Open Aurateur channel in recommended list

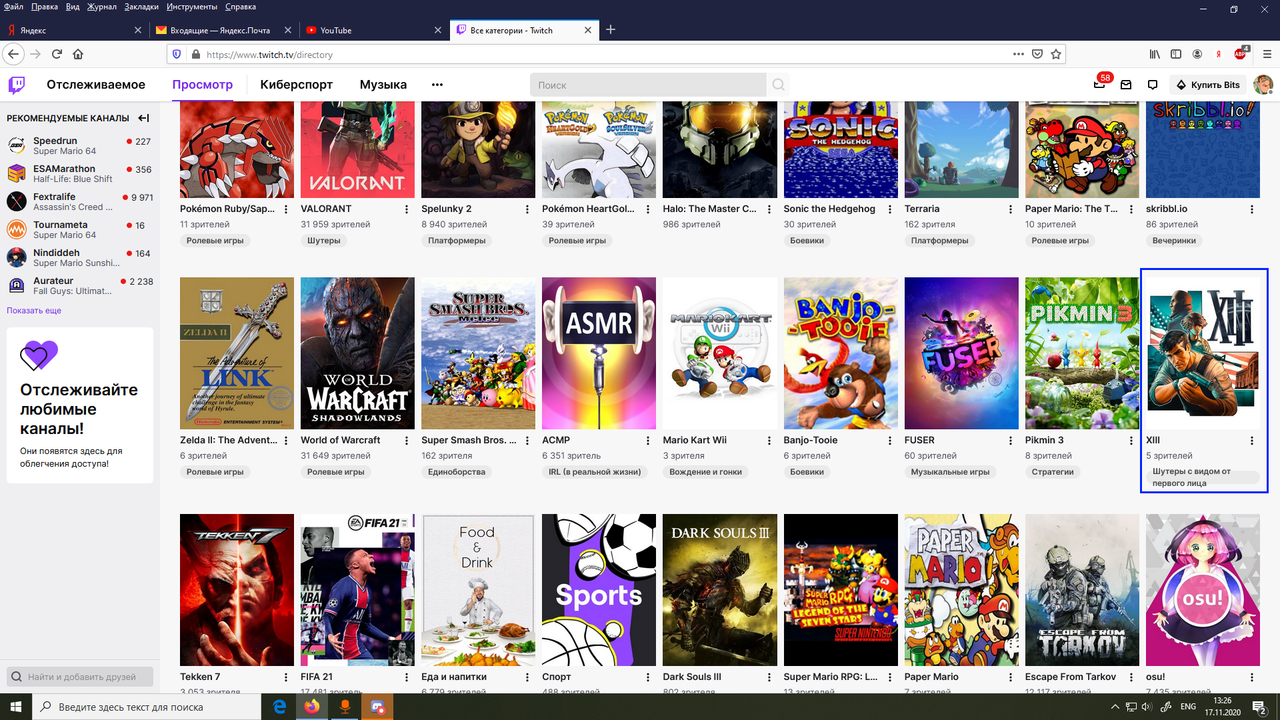tap(80, 286)
